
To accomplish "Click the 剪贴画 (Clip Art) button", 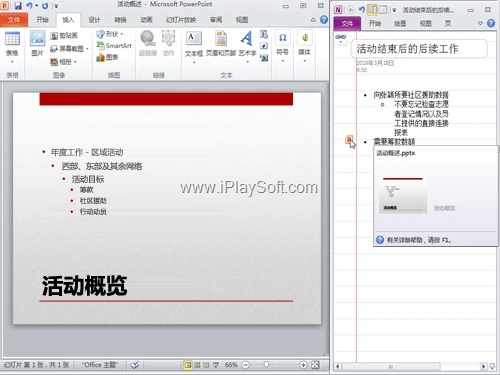I will click(x=64, y=36).
